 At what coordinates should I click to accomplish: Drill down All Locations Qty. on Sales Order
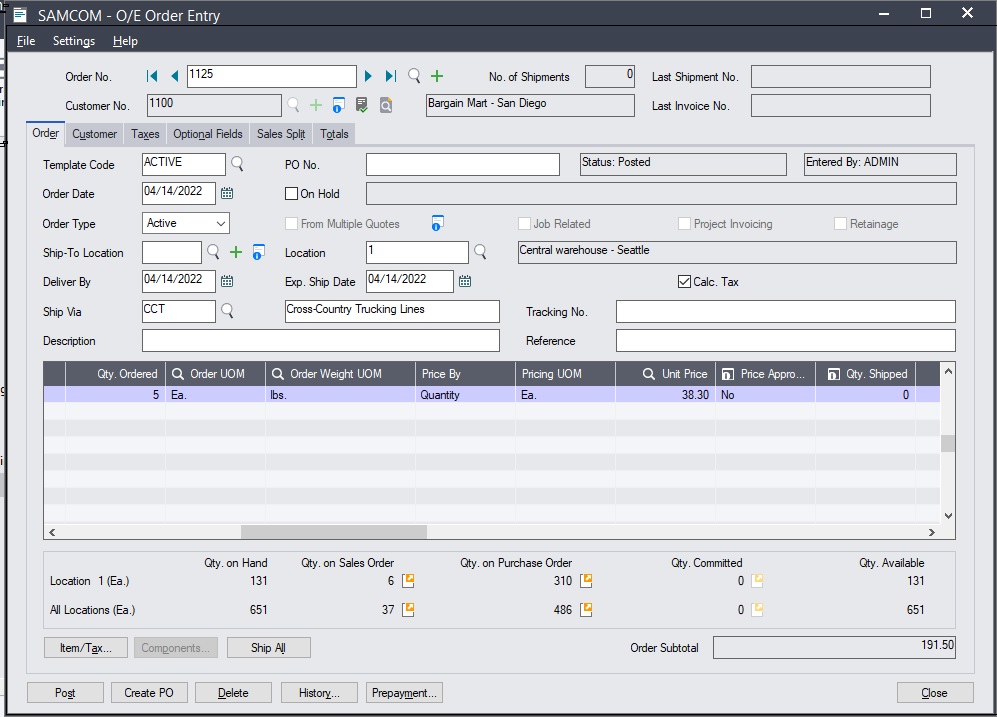pyautogui.click(x=408, y=610)
